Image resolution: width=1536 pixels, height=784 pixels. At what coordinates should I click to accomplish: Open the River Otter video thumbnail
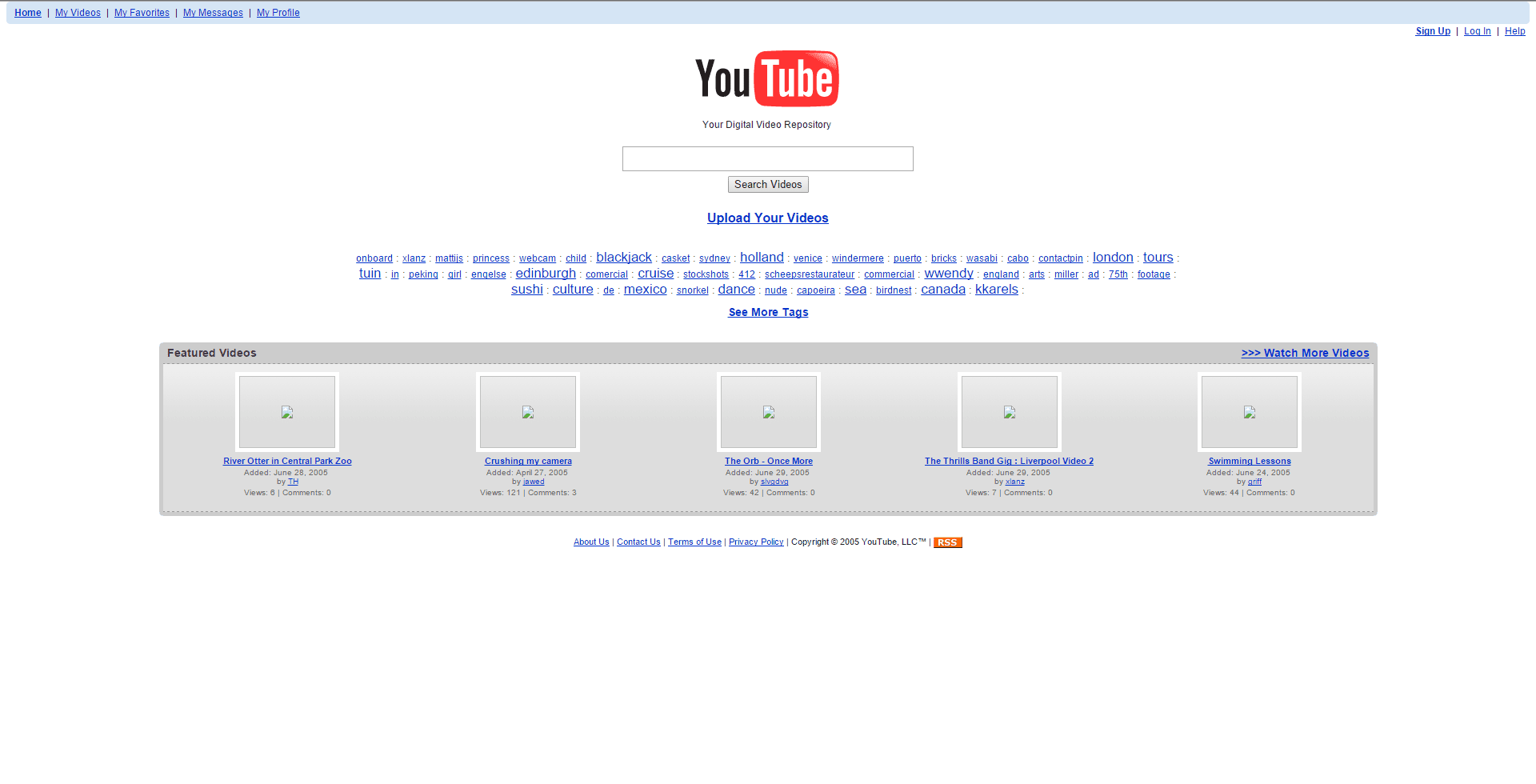click(x=286, y=411)
